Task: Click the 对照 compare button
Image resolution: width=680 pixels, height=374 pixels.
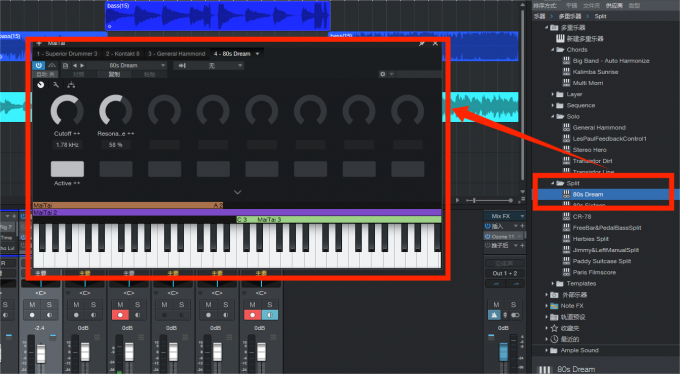Action: pyautogui.click(x=78, y=75)
